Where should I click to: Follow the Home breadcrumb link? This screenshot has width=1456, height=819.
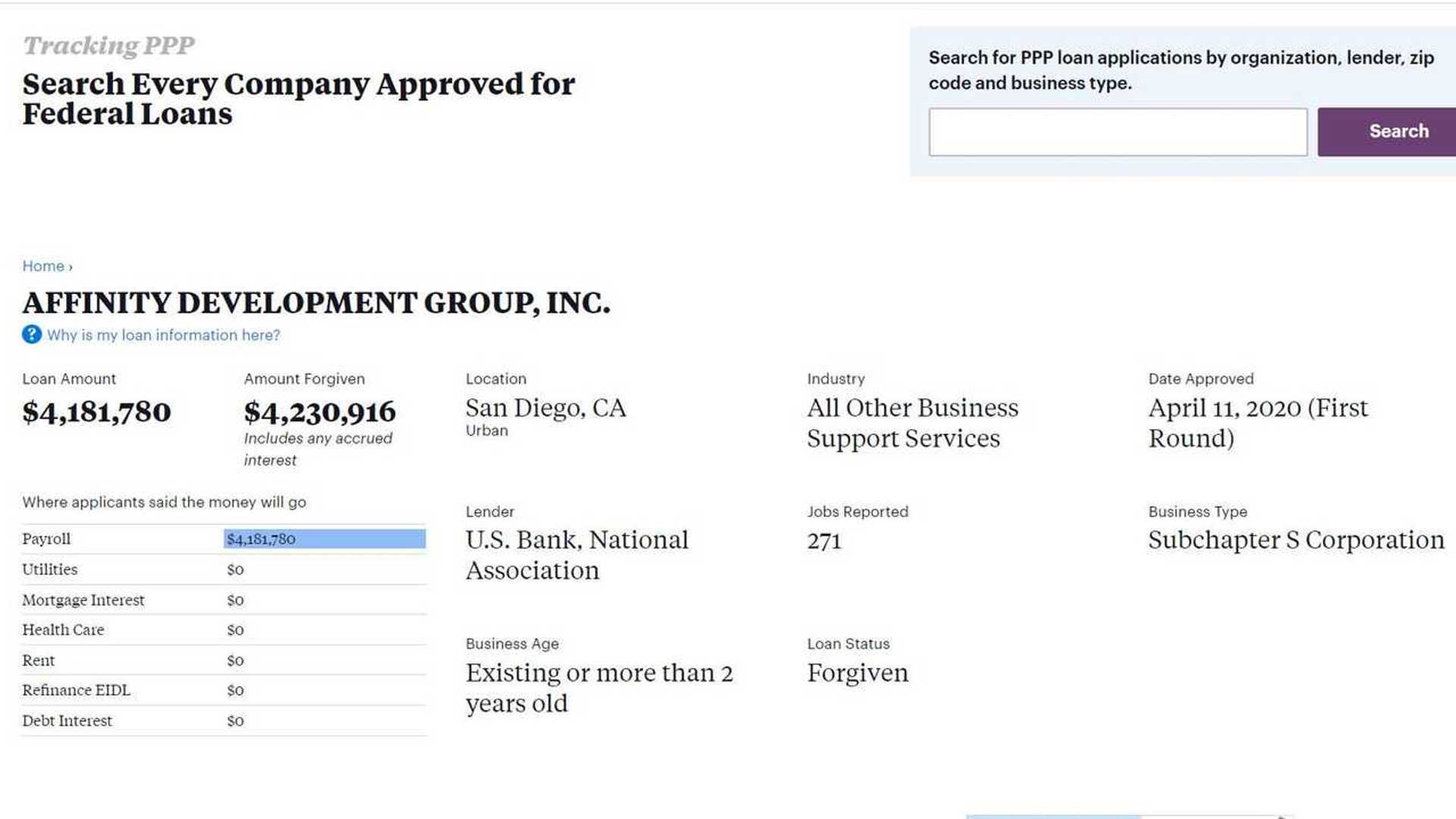tap(44, 265)
